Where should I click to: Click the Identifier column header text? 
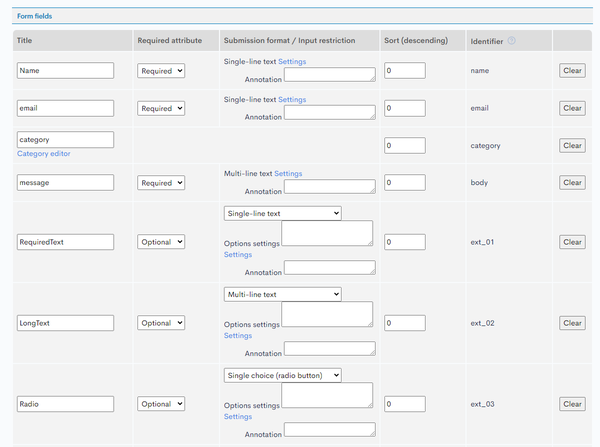(x=487, y=41)
